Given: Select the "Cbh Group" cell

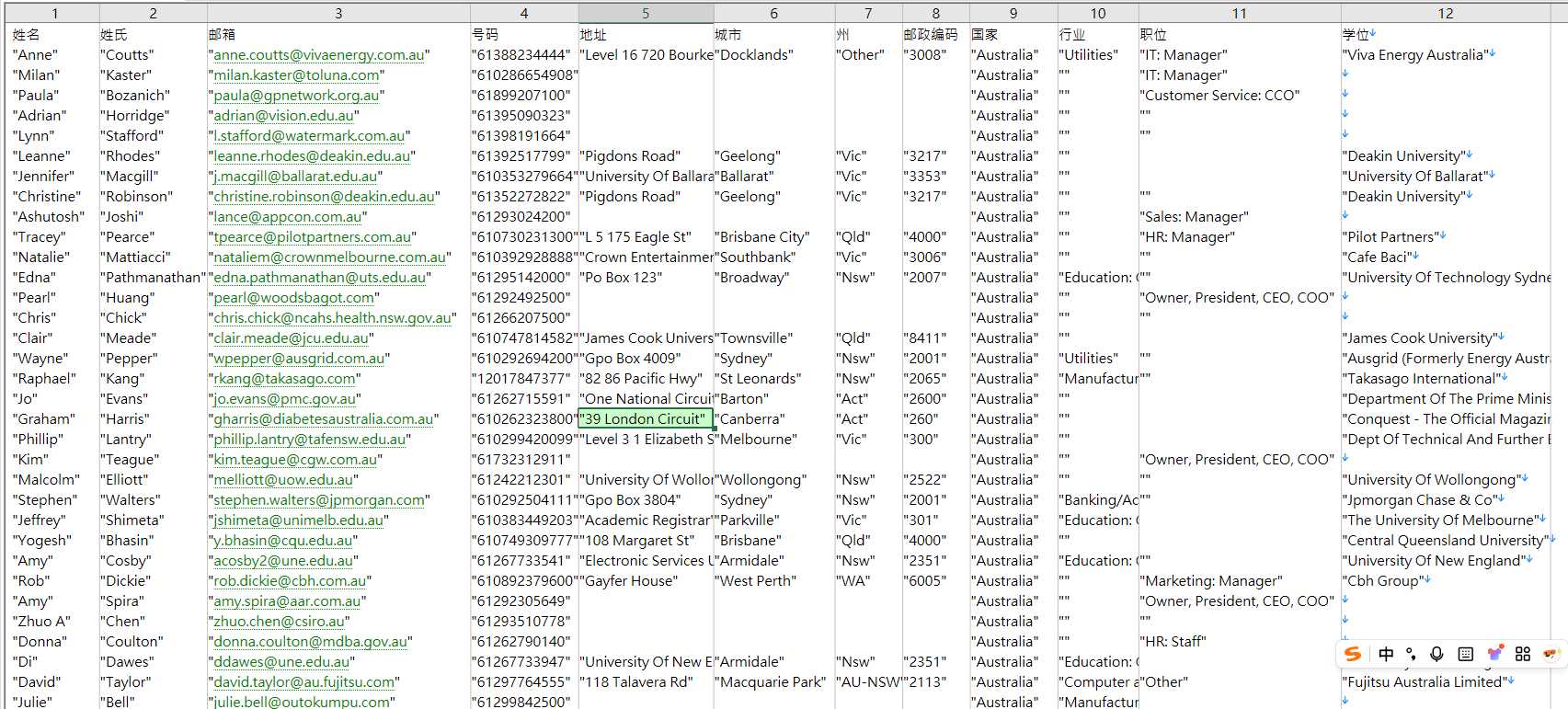Looking at the screenshot, I should 1446,581.
